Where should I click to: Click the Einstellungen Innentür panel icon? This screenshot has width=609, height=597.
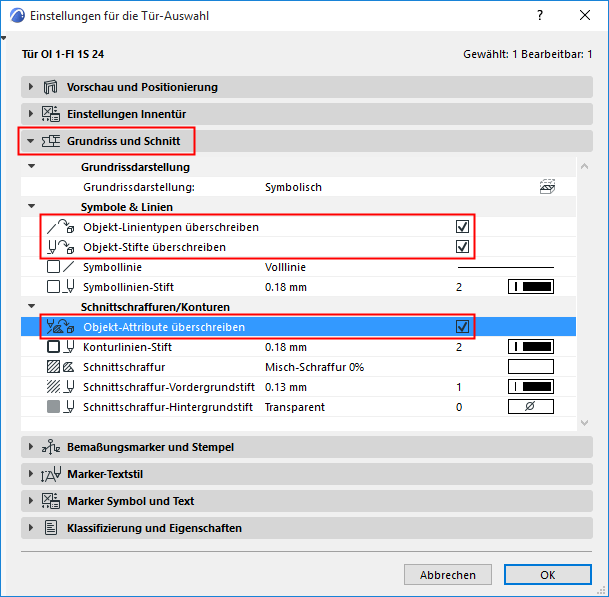pyautogui.click(x=52, y=114)
